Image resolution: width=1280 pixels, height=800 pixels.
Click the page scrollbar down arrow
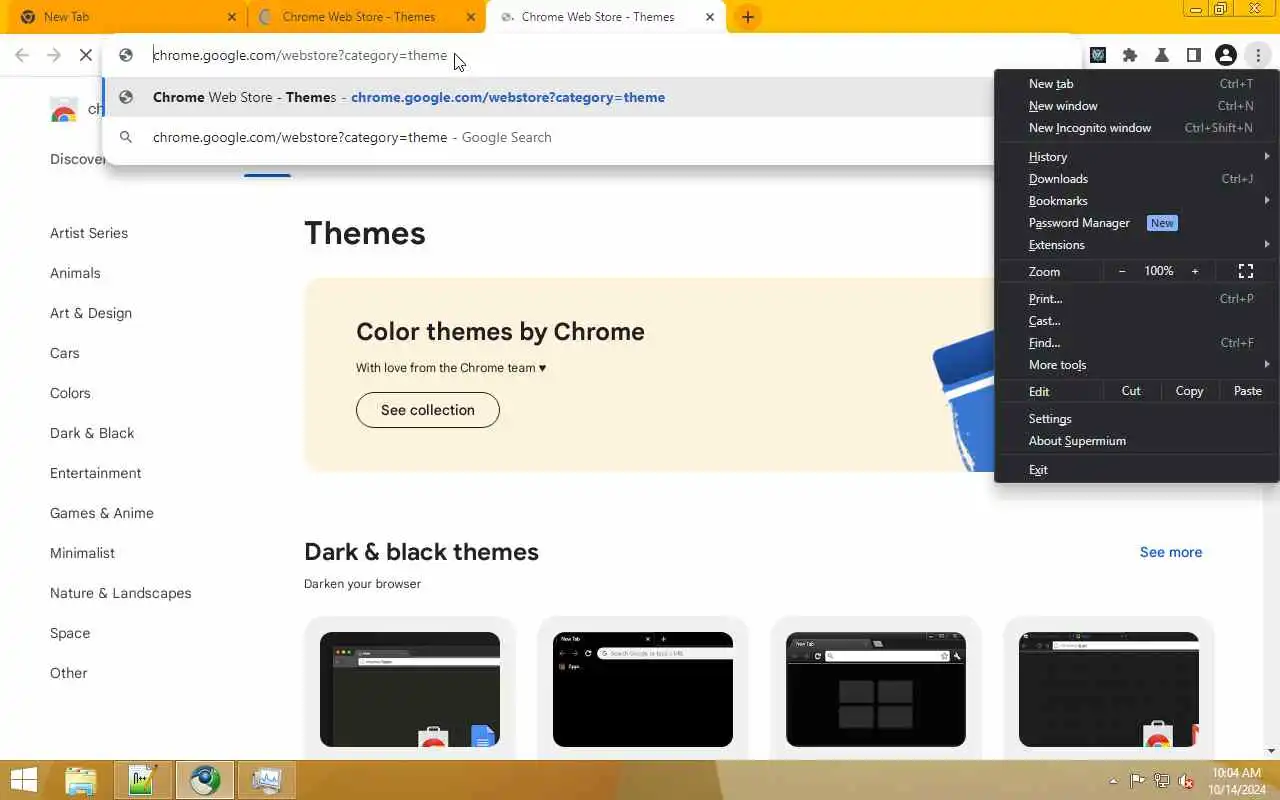(1271, 751)
